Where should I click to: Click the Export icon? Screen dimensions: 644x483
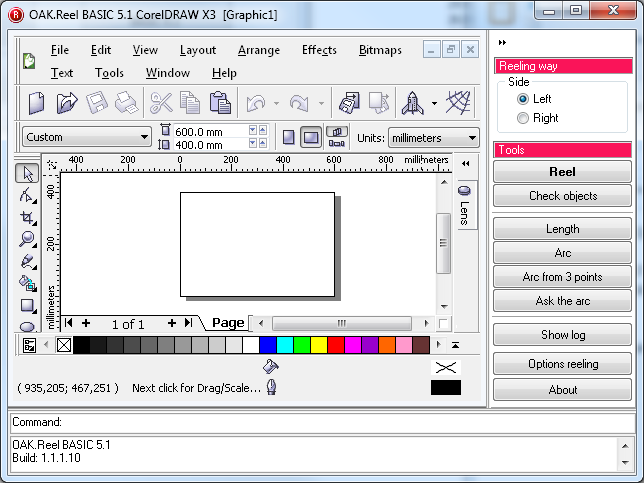(379, 103)
